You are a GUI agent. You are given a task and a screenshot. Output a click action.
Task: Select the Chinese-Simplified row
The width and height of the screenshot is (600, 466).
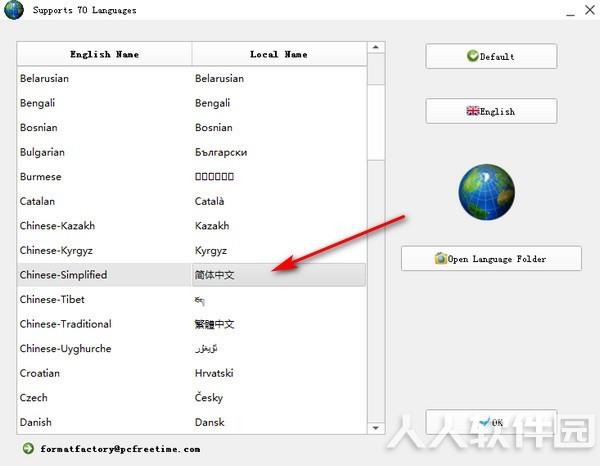coord(191,275)
